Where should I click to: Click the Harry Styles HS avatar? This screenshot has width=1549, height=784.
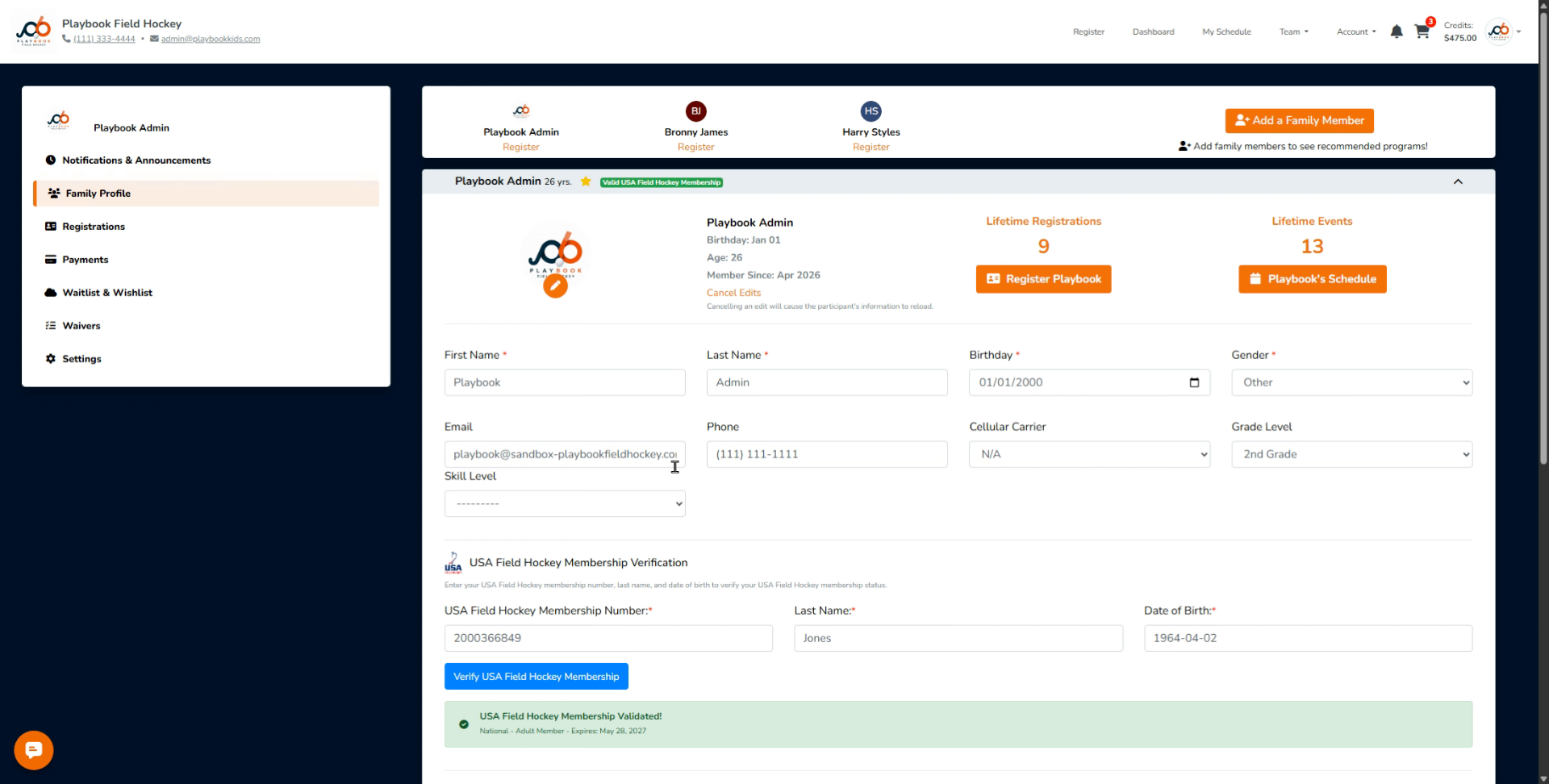871,111
